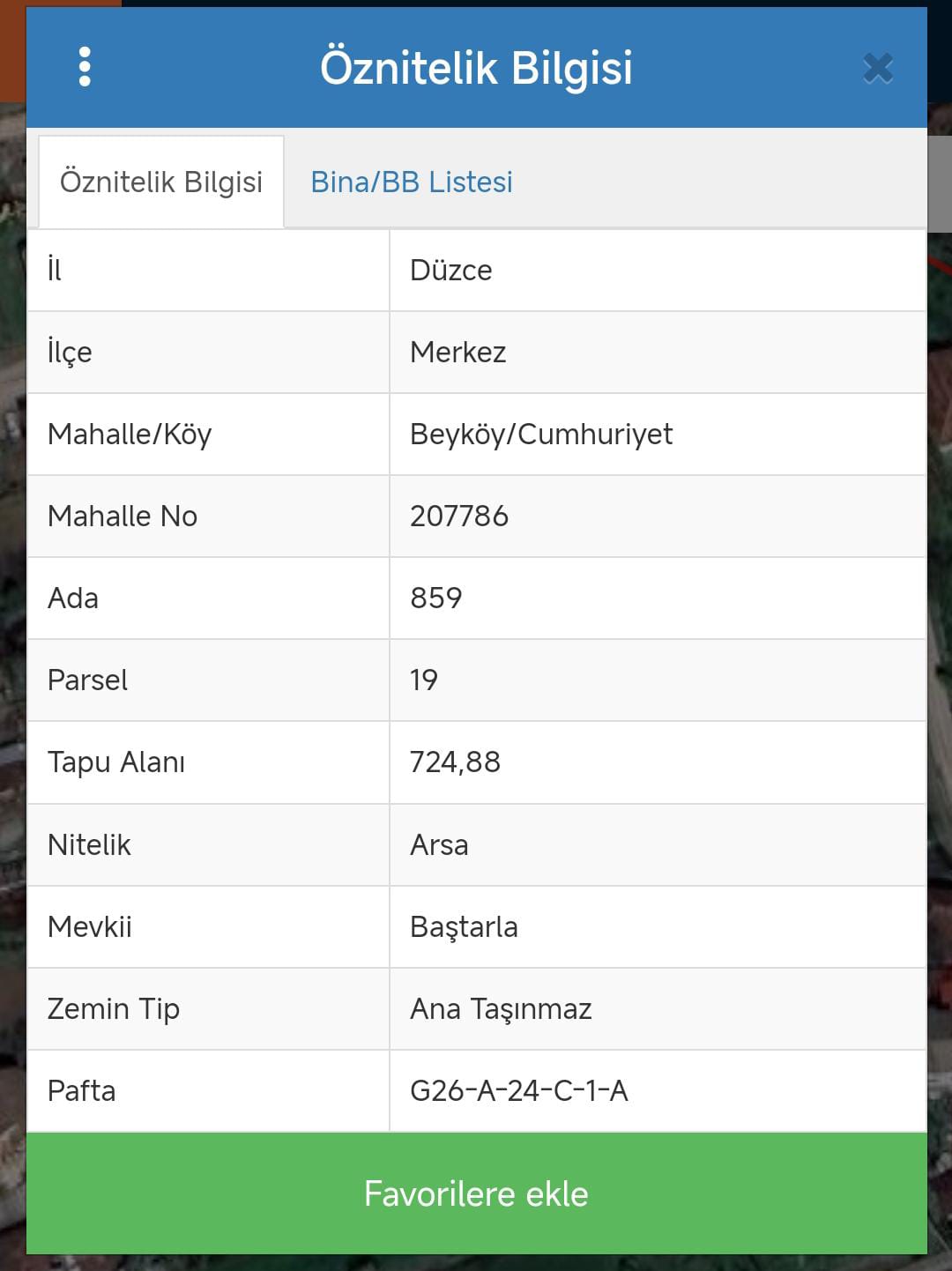Switch to the Bina/BB Listesi tab

412,182
